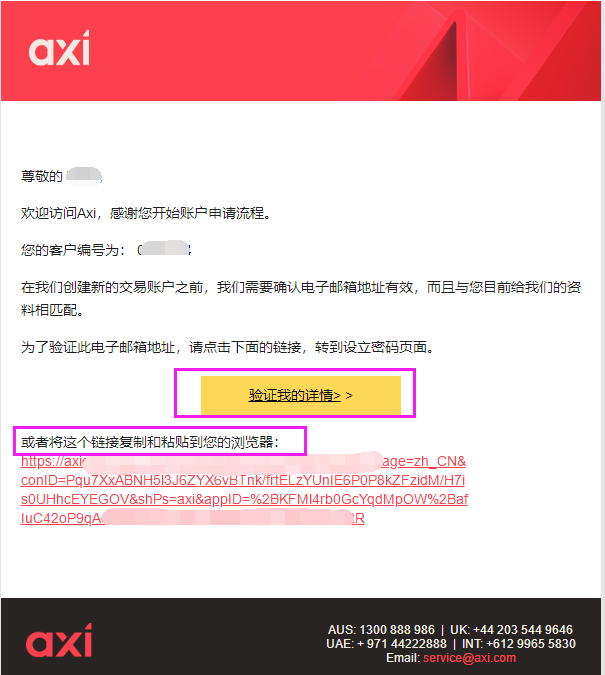Click the 您的客户编号为 label
605x675 pixels.
coord(73,250)
